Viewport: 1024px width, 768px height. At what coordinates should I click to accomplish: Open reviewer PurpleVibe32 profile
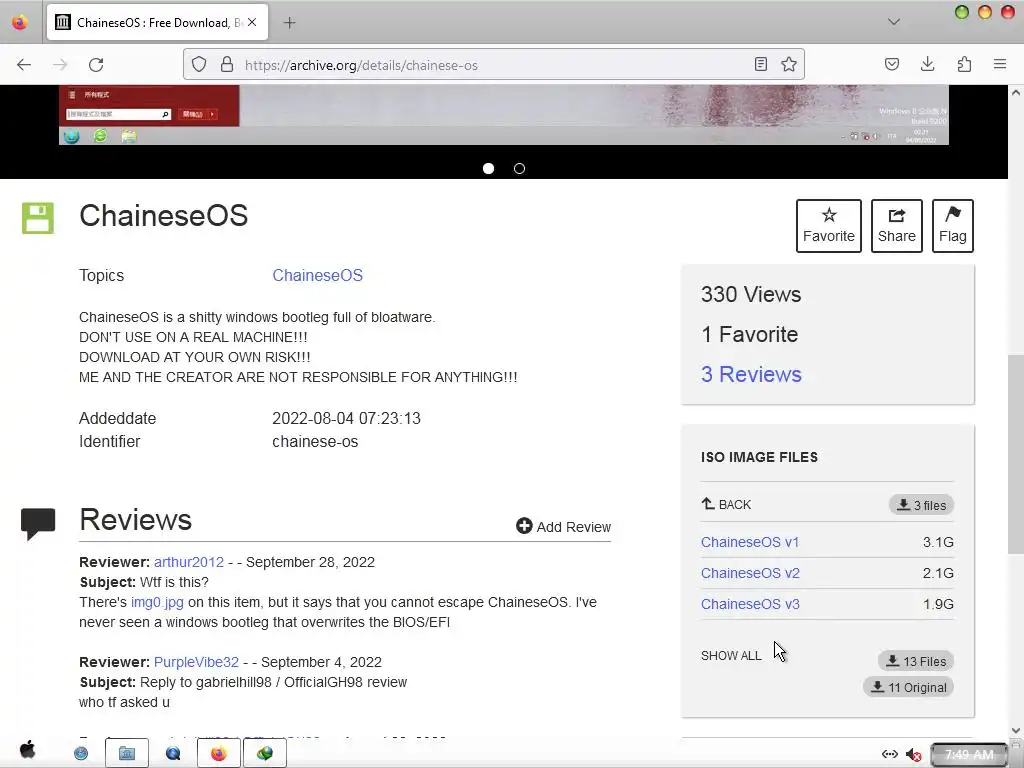197,662
